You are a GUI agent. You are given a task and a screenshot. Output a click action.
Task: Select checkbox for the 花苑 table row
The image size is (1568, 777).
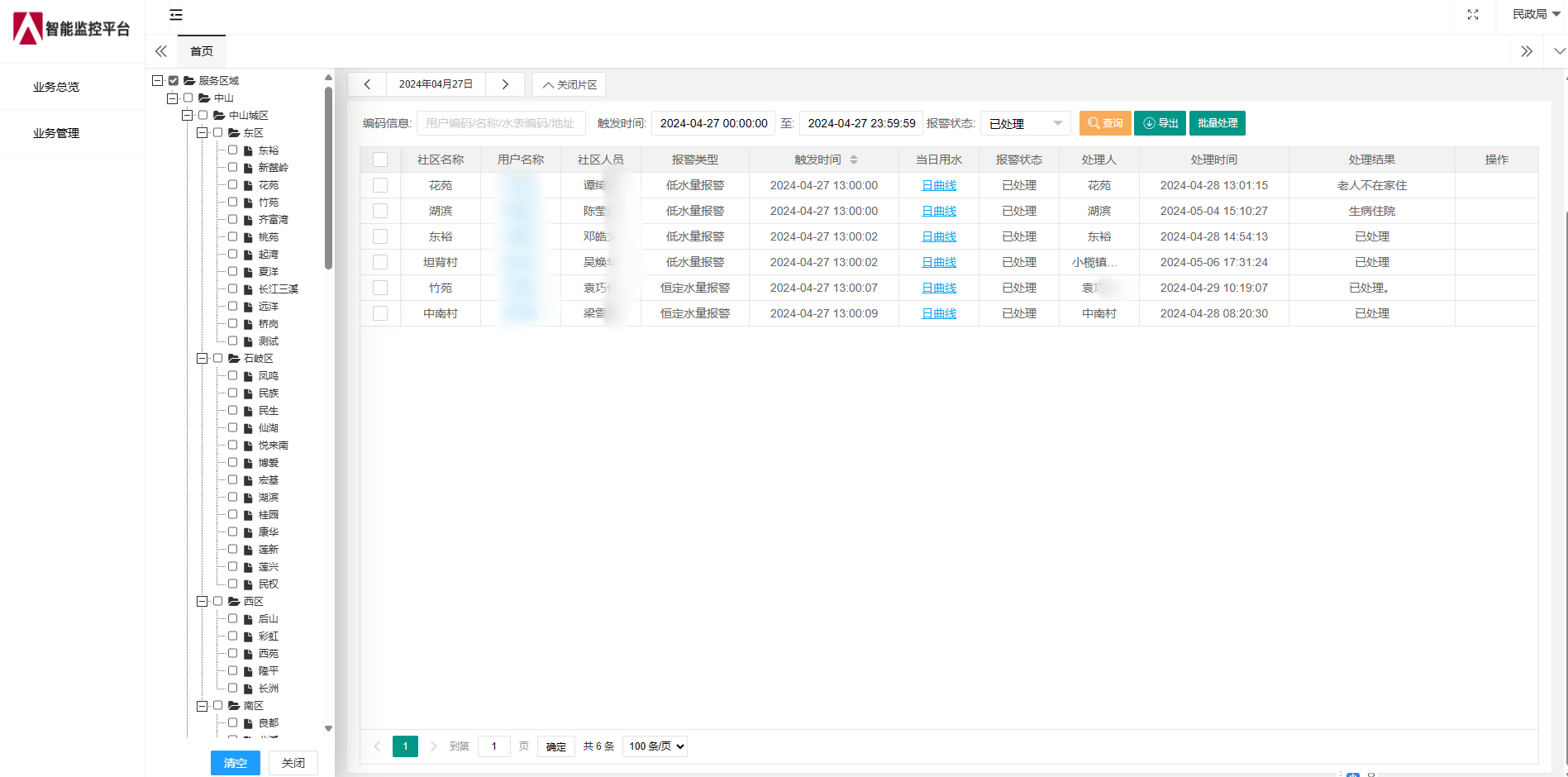[380, 185]
